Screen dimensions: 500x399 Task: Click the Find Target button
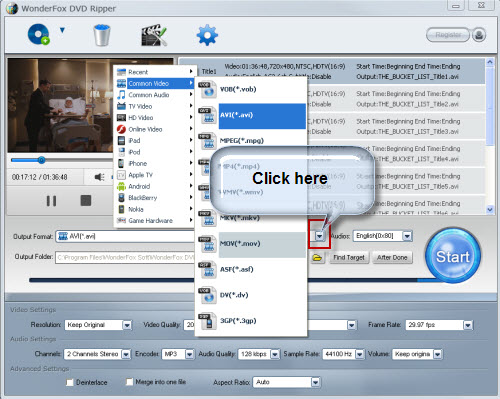point(349,257)
